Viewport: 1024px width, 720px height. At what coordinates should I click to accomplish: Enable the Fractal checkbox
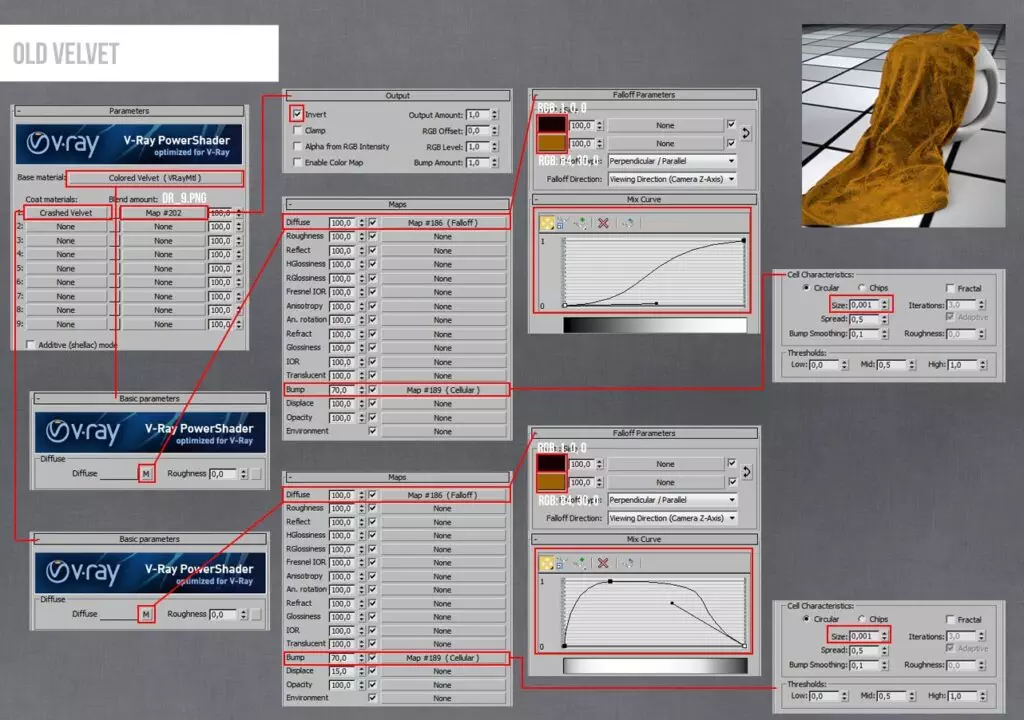click(953, 288)
